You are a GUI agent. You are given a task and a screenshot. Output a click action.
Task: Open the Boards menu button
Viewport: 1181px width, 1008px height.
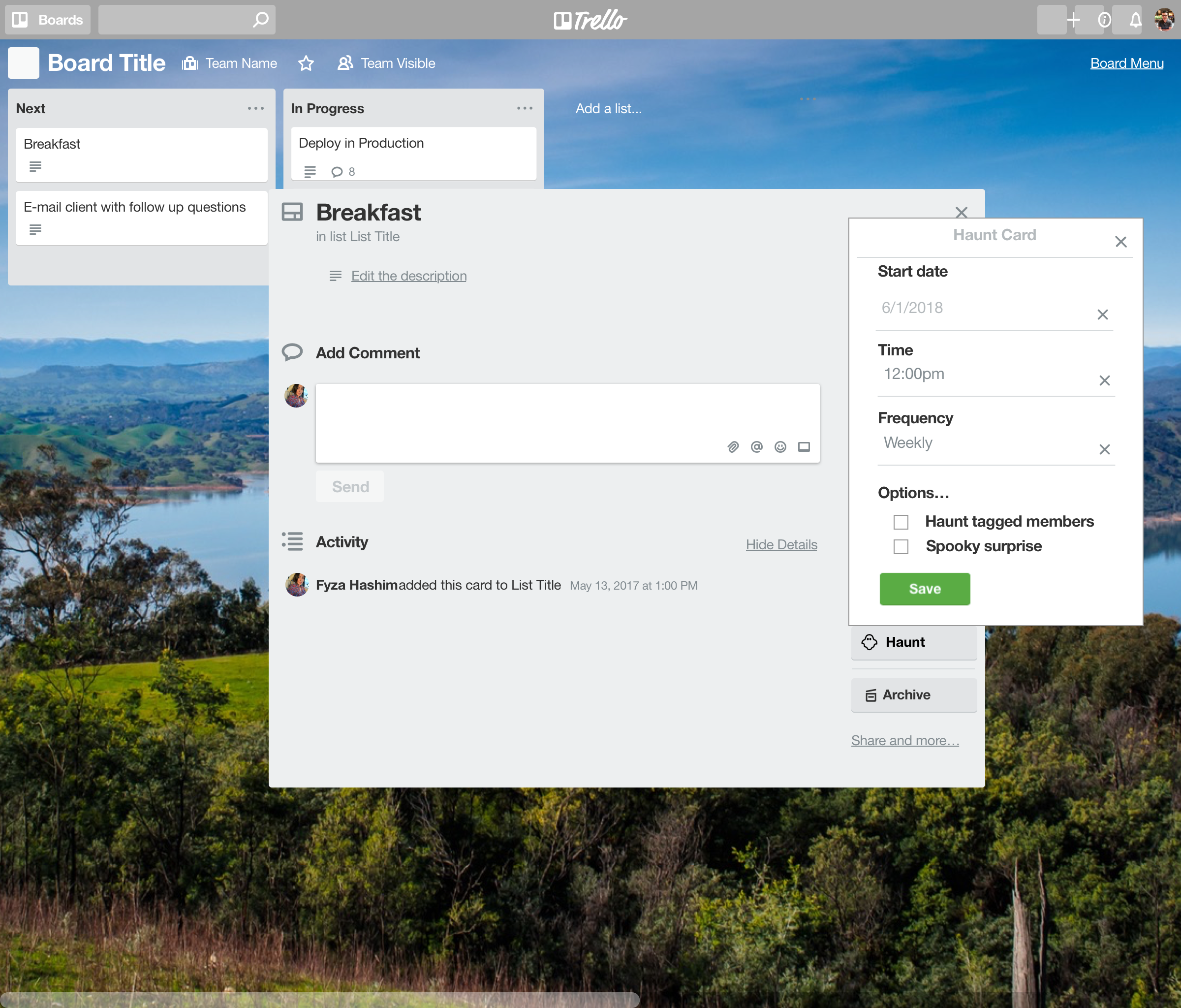(48, 20)
